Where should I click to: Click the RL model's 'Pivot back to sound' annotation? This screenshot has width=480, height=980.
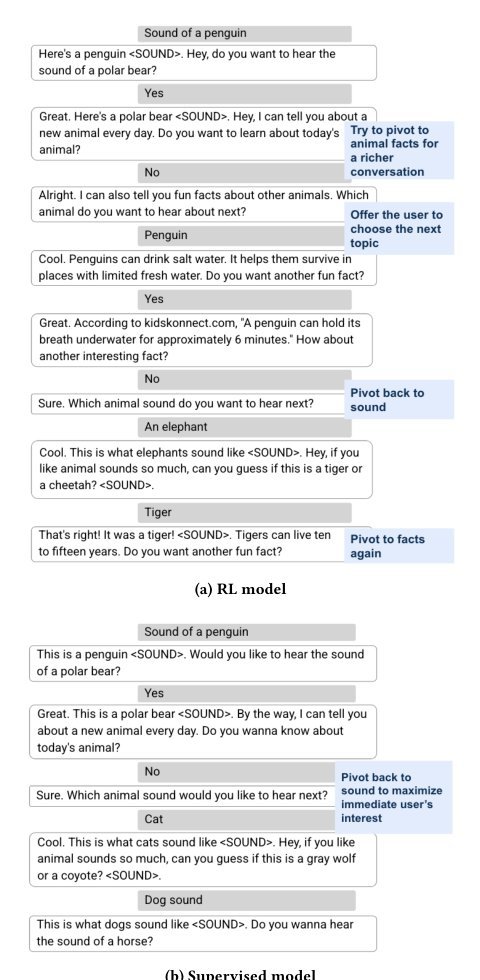[x=399, y=400]
